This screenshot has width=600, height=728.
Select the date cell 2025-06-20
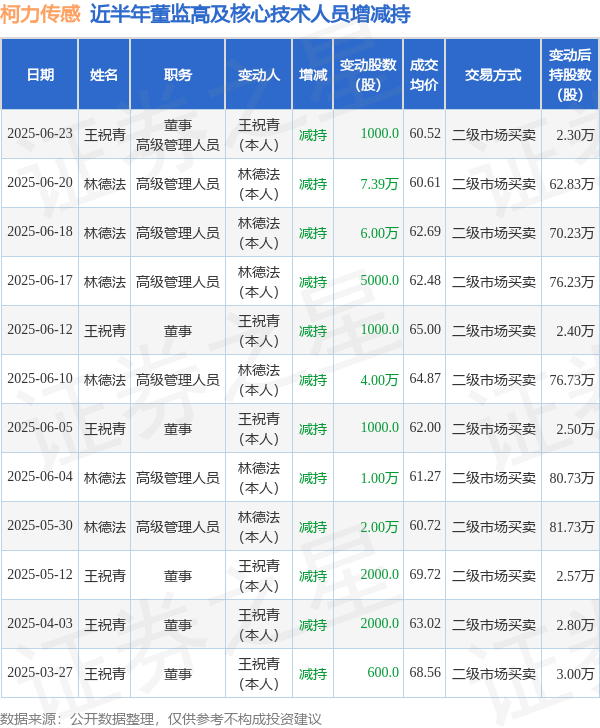tap(40, 182)
